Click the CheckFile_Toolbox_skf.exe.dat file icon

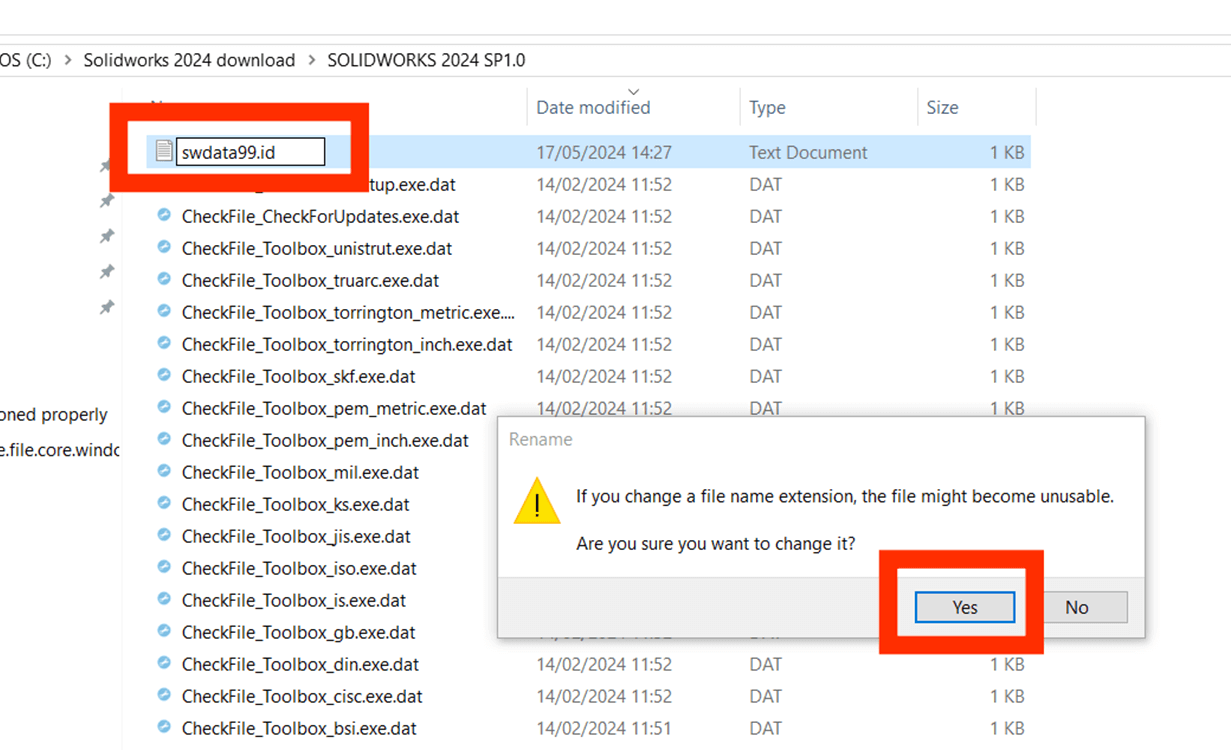tap(164, 376)
